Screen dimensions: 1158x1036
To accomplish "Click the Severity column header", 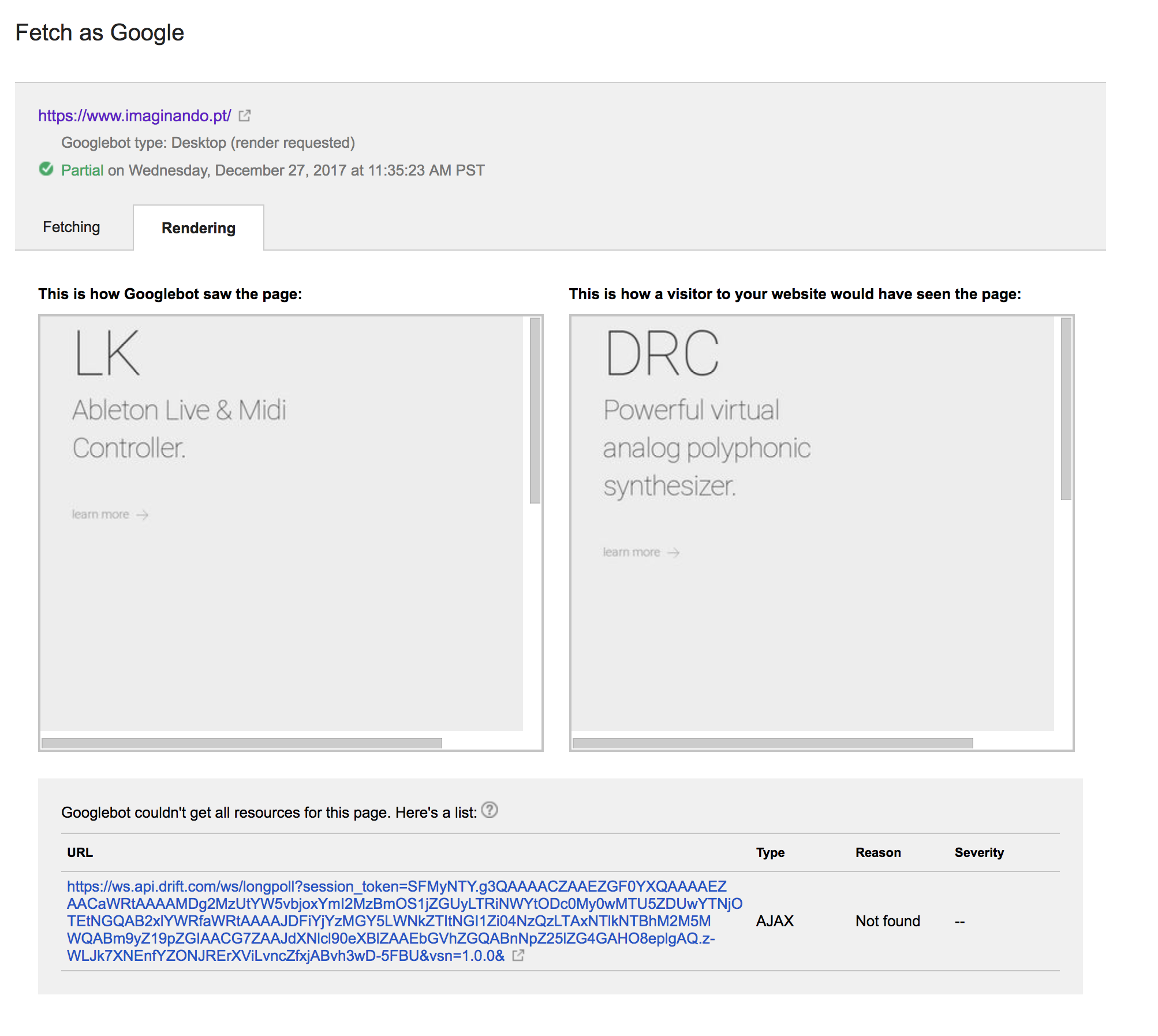I will tap(979, 853).
